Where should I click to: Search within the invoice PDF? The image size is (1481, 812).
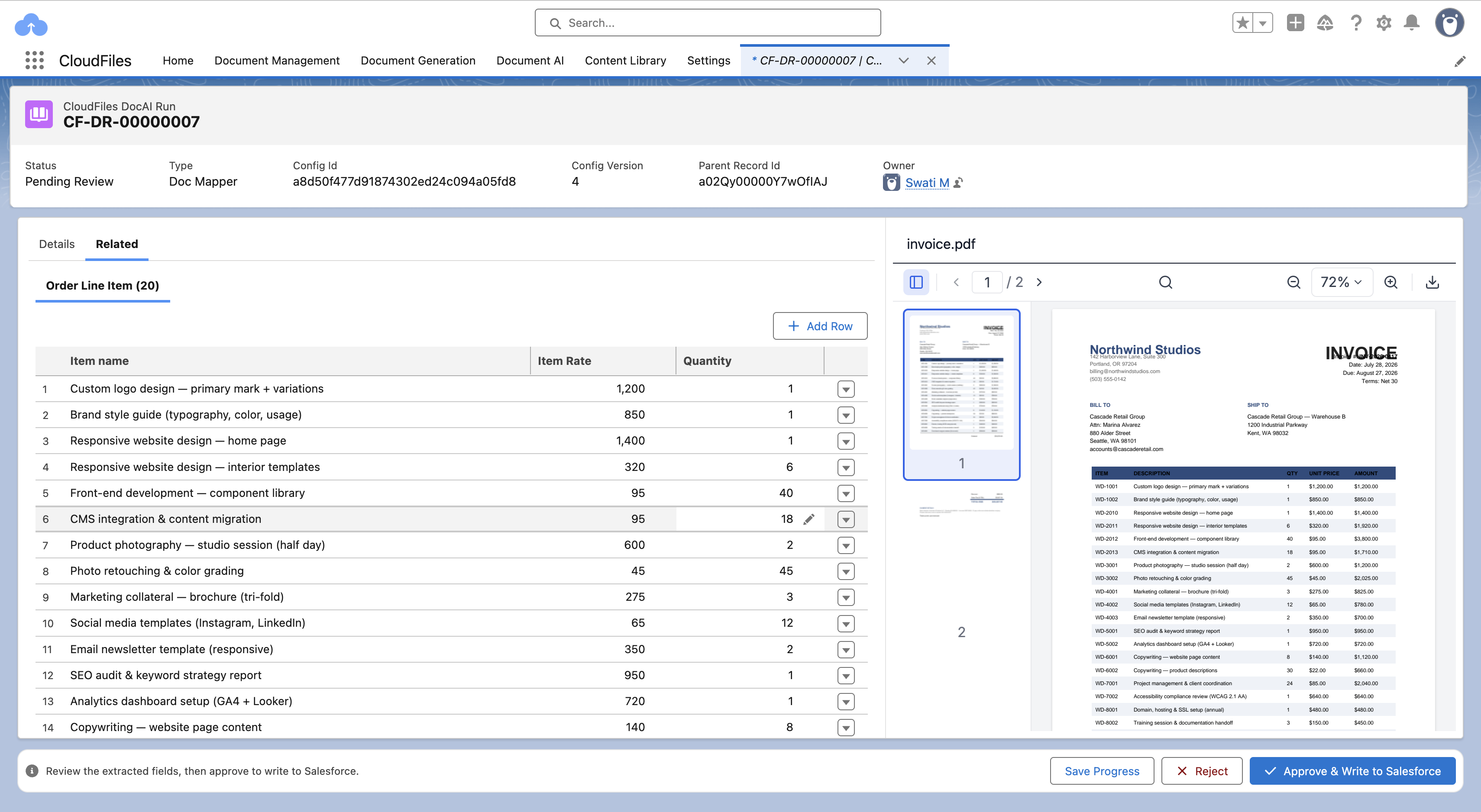1165,282
